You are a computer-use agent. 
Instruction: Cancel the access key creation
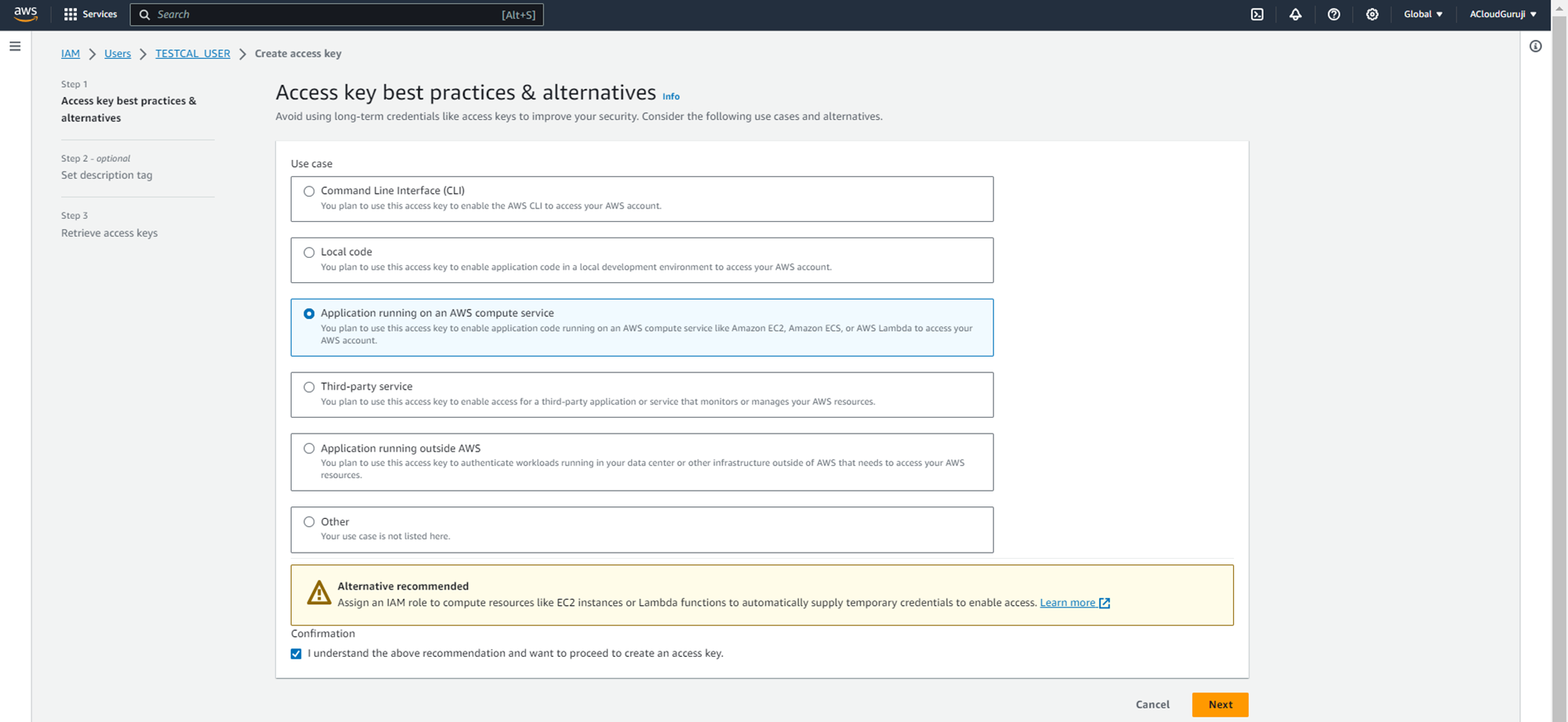pos(1152,705)
